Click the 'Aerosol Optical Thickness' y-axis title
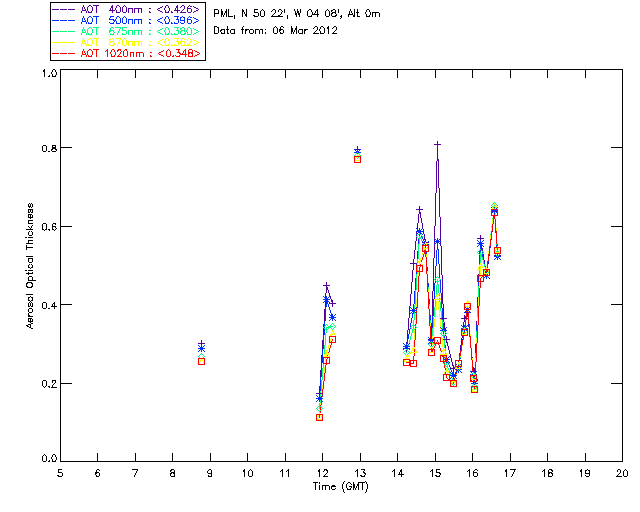This screenshot has width=640, height=512. (32, 266)
